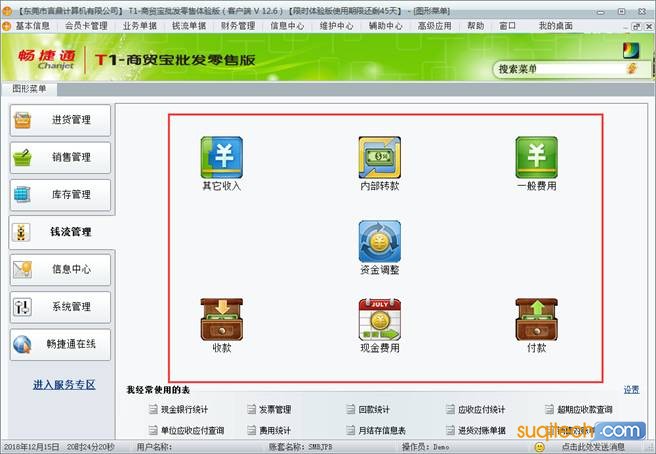Click the document icon beside 发票管理
Screen dimensions: 656x454
point(251,409)
